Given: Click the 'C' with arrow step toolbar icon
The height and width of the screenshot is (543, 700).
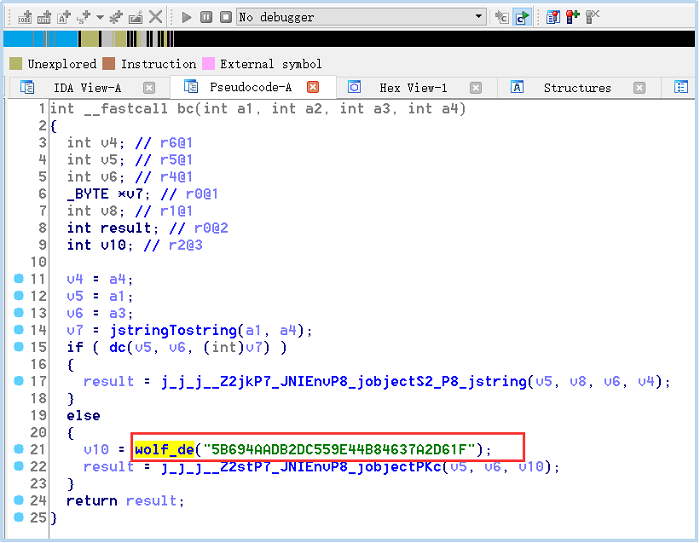Looking at the screenshot, I should 501,17.
